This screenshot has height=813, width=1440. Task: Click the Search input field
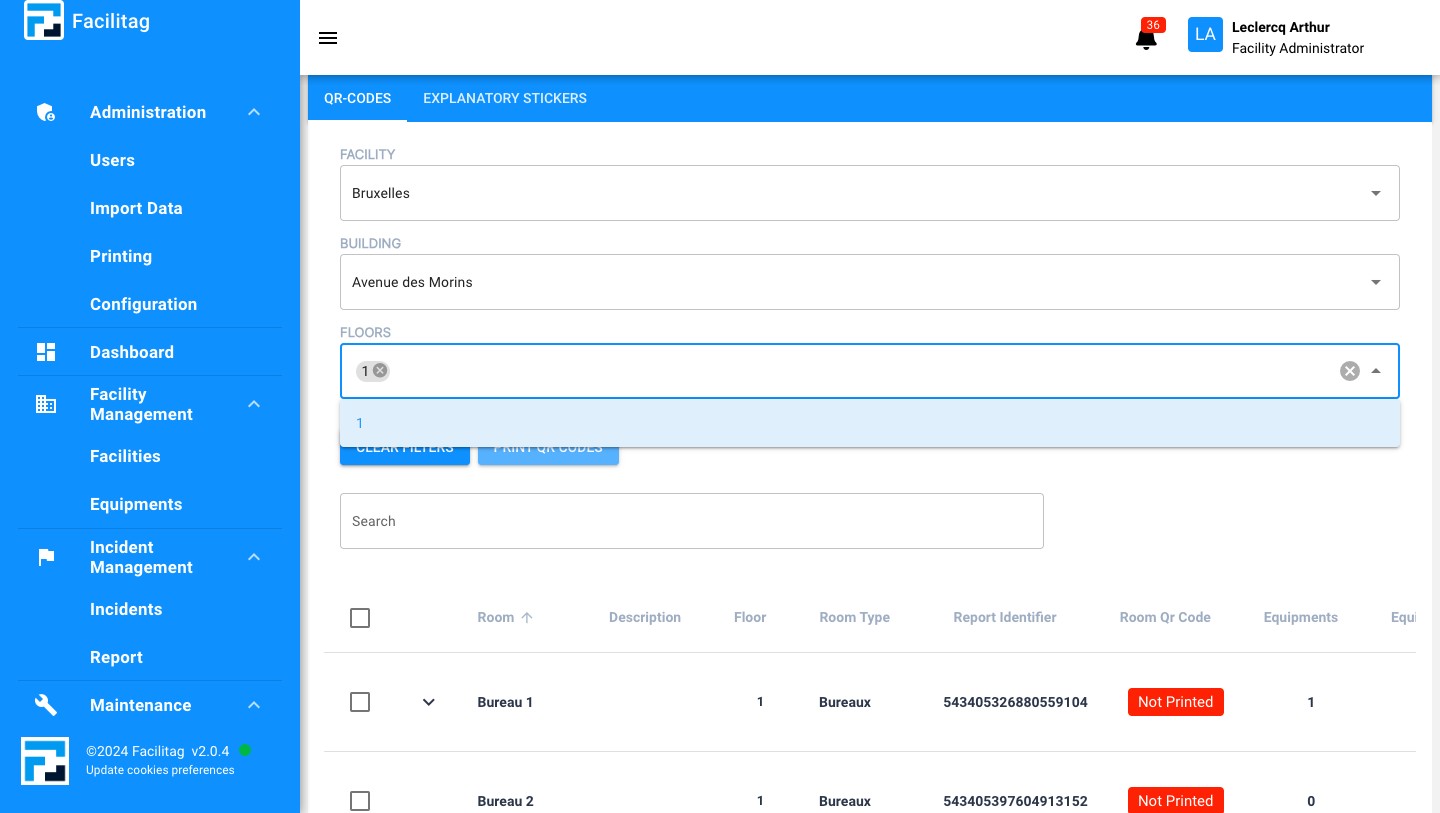pyautogui.click(x=691, y=521)
